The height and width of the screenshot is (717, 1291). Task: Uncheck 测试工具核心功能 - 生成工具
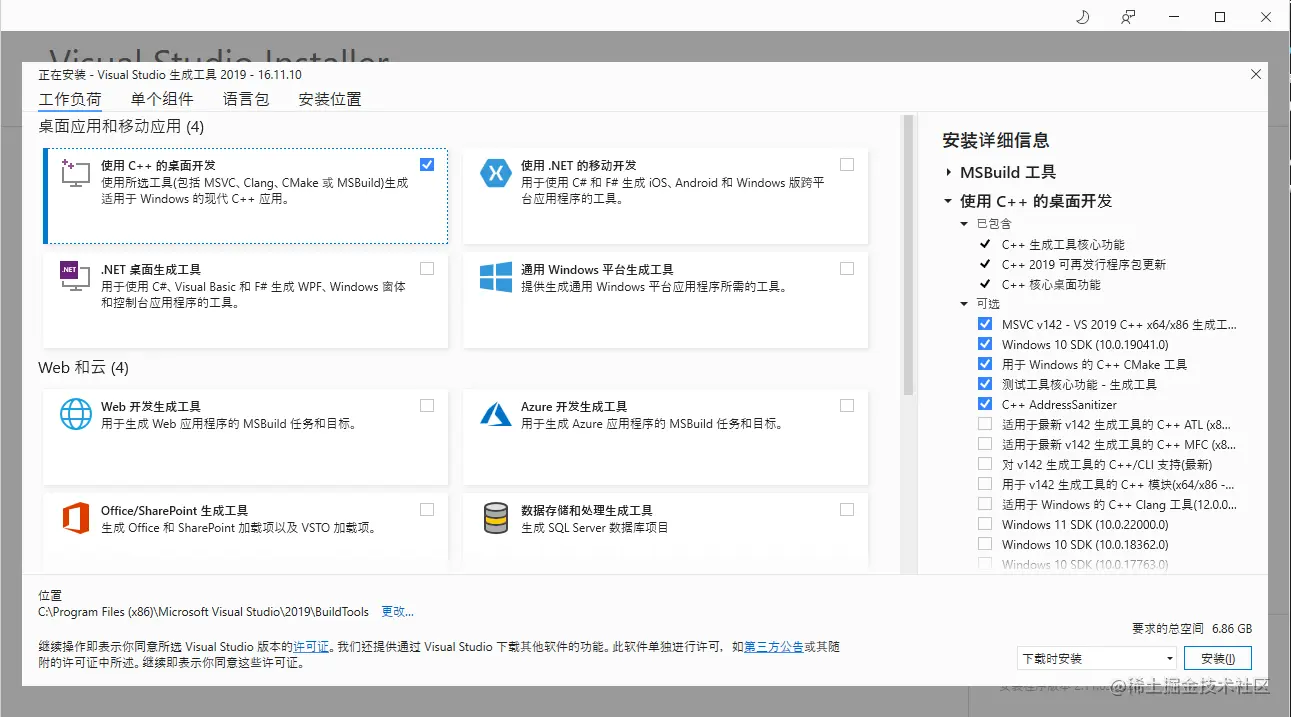pos(985,384)
